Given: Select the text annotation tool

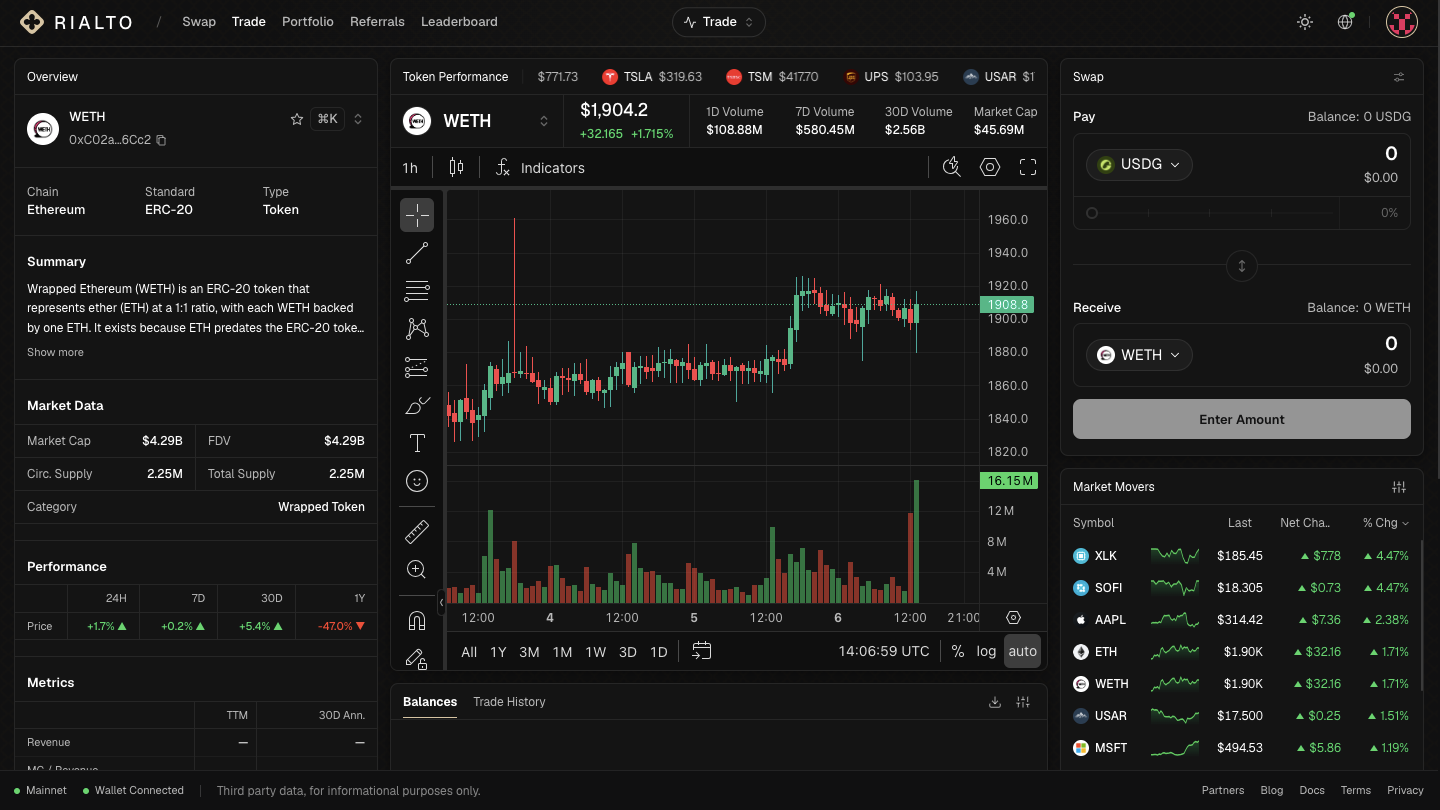Looking at the screenshot, I should 417,443.
